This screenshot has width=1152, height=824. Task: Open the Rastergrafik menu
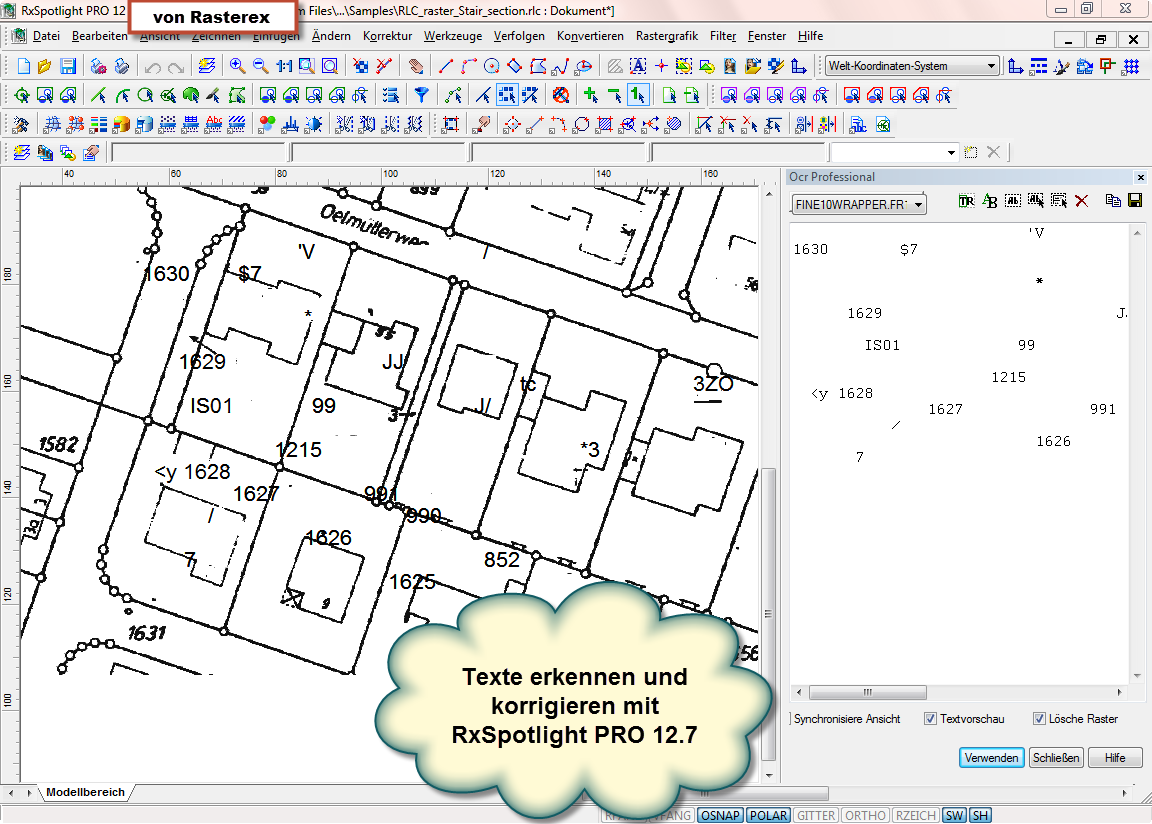[x=666, y=36]
